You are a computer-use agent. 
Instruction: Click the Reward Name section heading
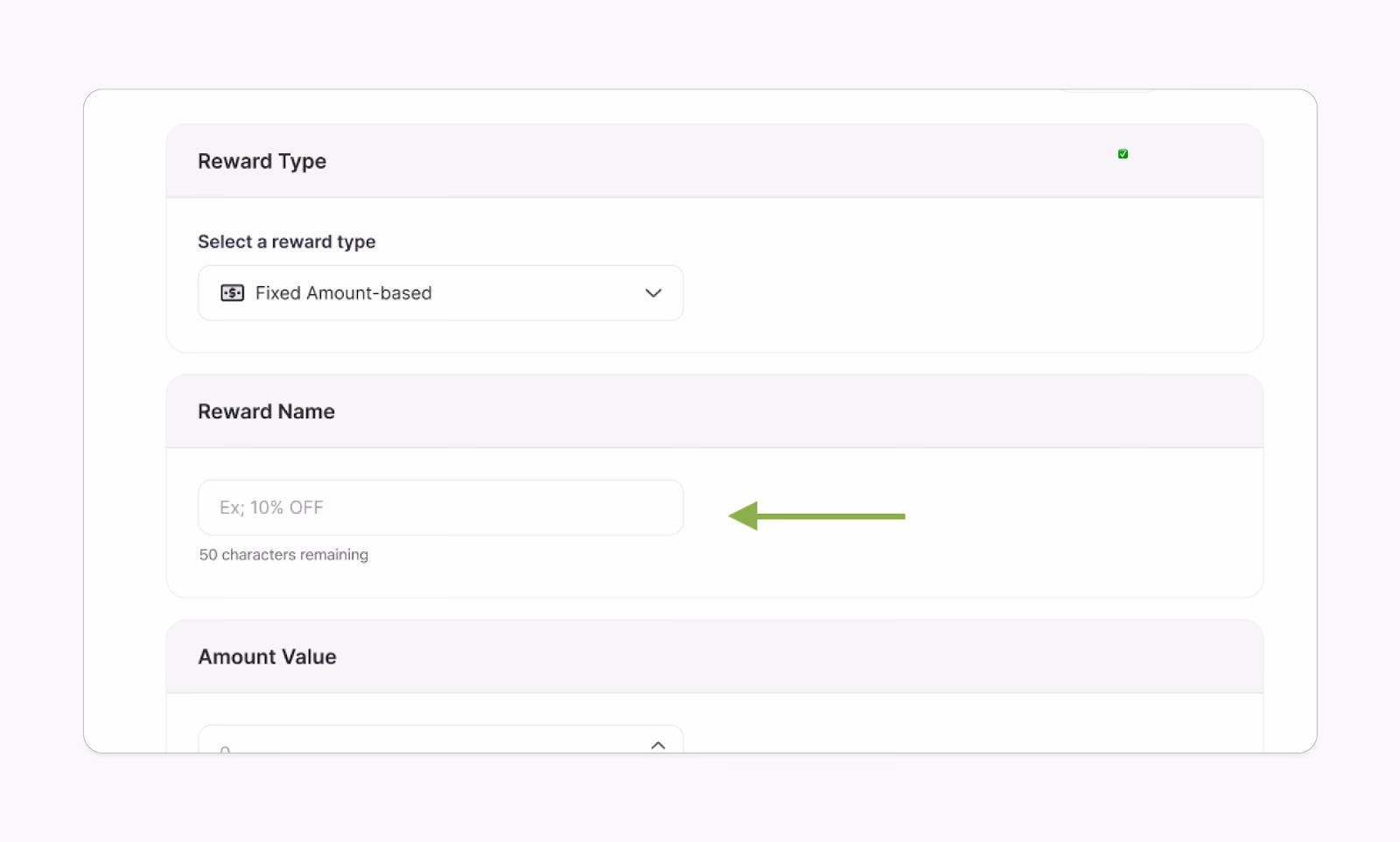pyautogui.click(x=266, y=411)
